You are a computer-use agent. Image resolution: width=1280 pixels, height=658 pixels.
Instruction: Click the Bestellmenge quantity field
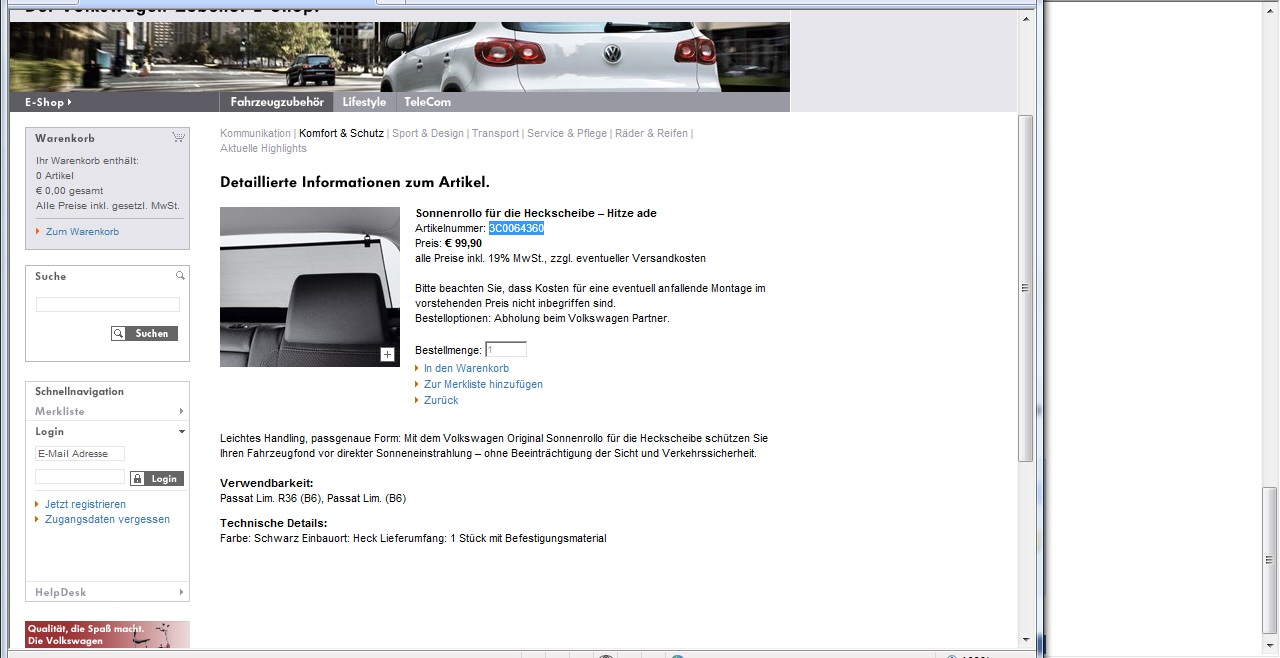(x=506, y=350)
